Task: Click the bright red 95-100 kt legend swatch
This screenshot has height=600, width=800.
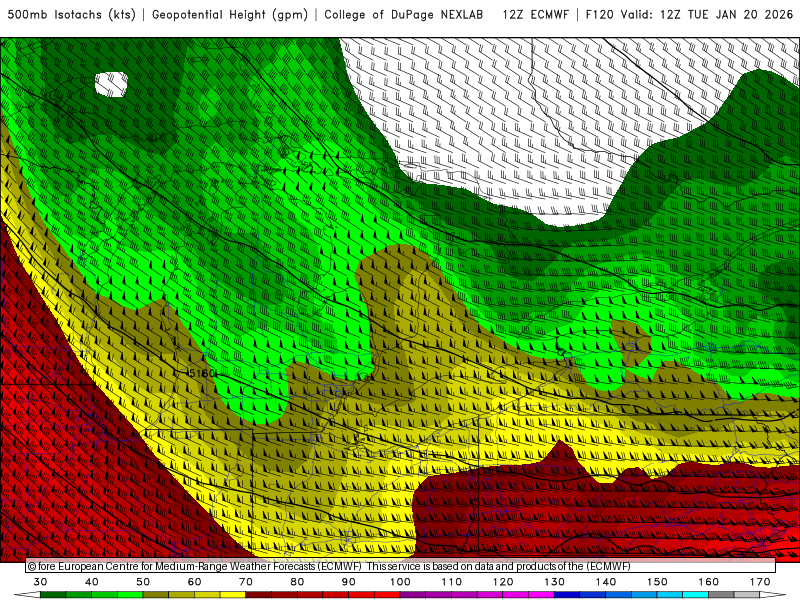Action: tap(387, 595)
